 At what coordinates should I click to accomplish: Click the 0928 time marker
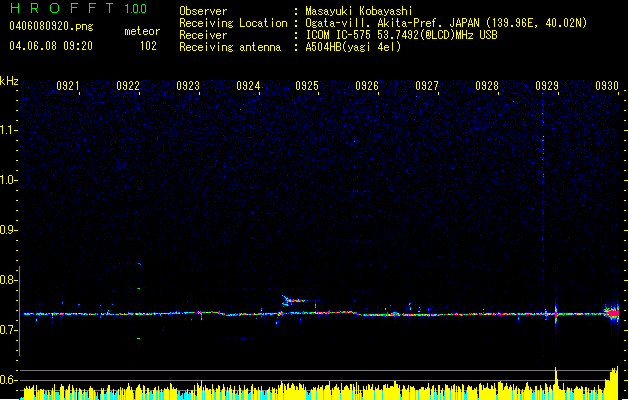[x=487, y=85]
